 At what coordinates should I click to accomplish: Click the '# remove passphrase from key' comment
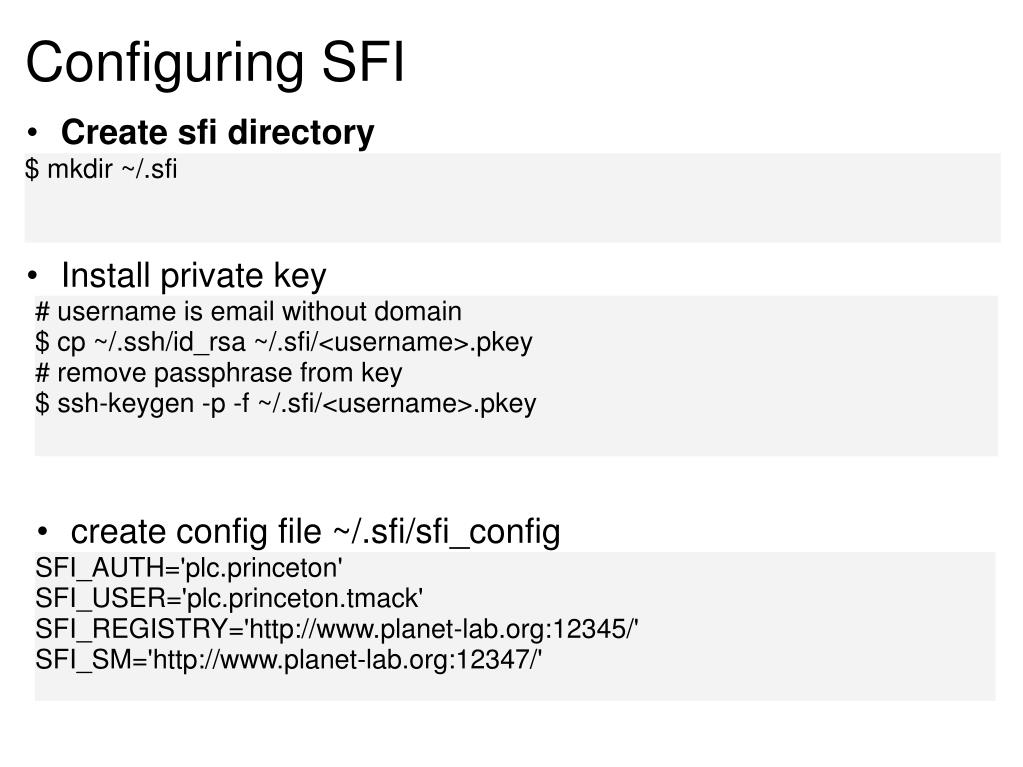[219, 373]
